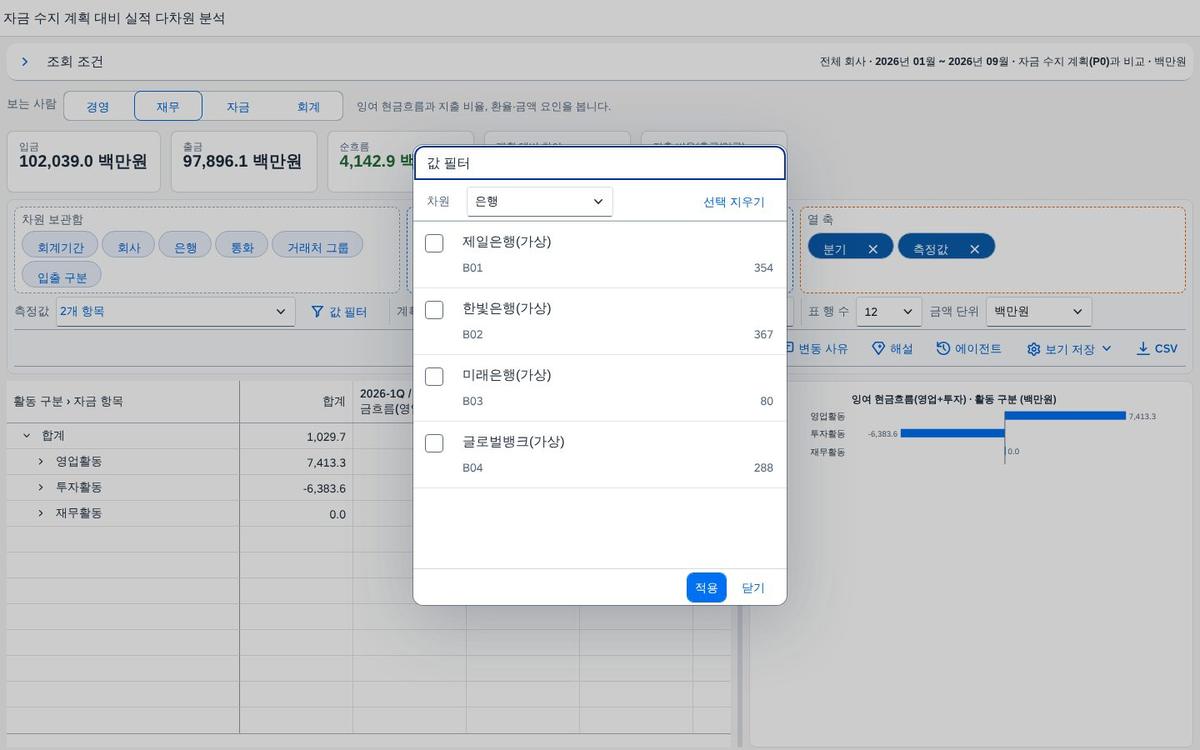
Task: Click the 에이전트 history icon
Action: pyautogui.click(x=943, y=348)
